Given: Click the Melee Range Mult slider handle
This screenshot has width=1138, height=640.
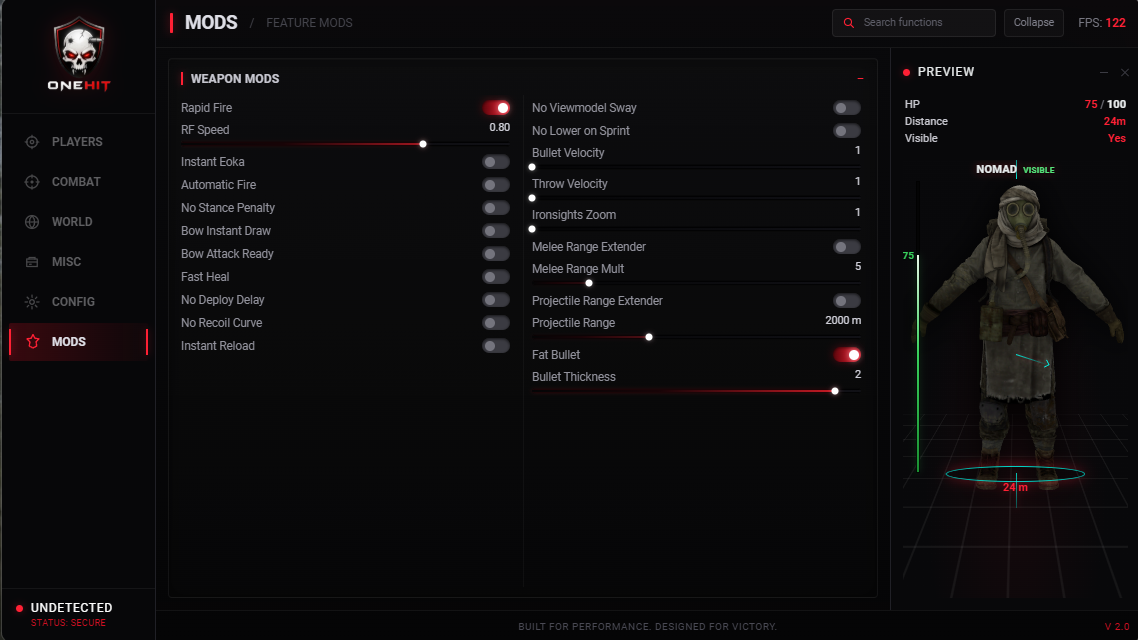Looking at the screenshot, I should pyautogui.click(x=589, y=283).
